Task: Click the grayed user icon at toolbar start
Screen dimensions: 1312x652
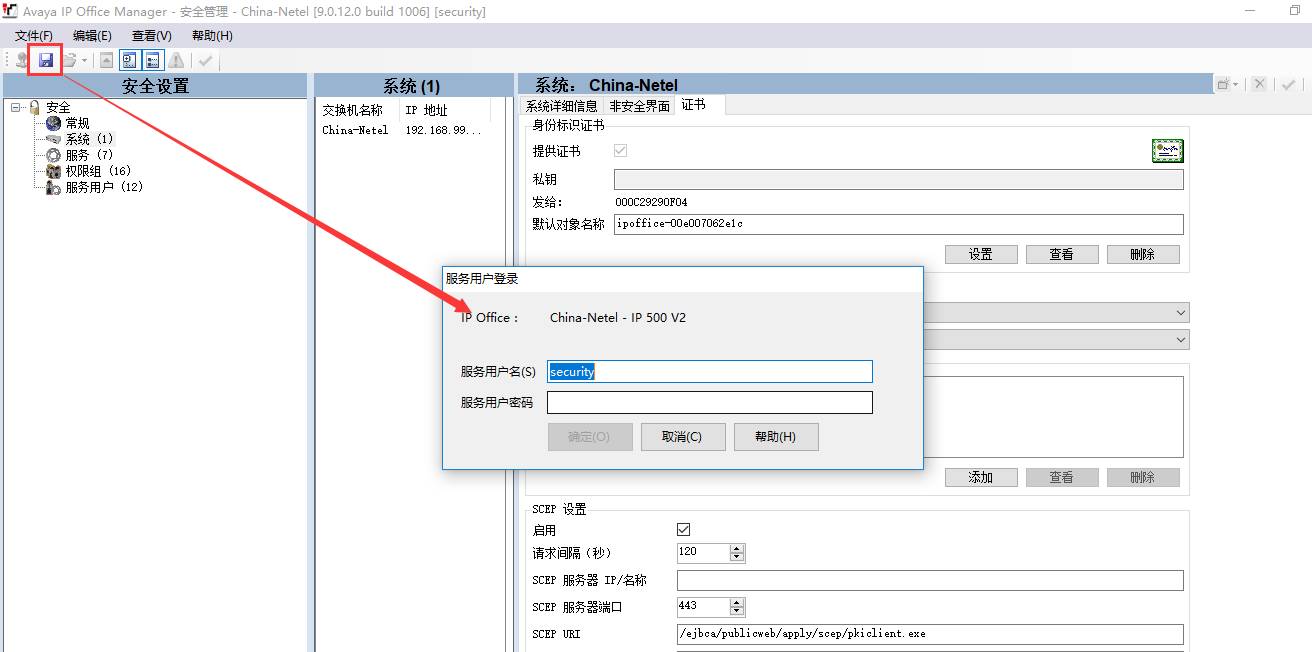Action: tap(21, 60)
